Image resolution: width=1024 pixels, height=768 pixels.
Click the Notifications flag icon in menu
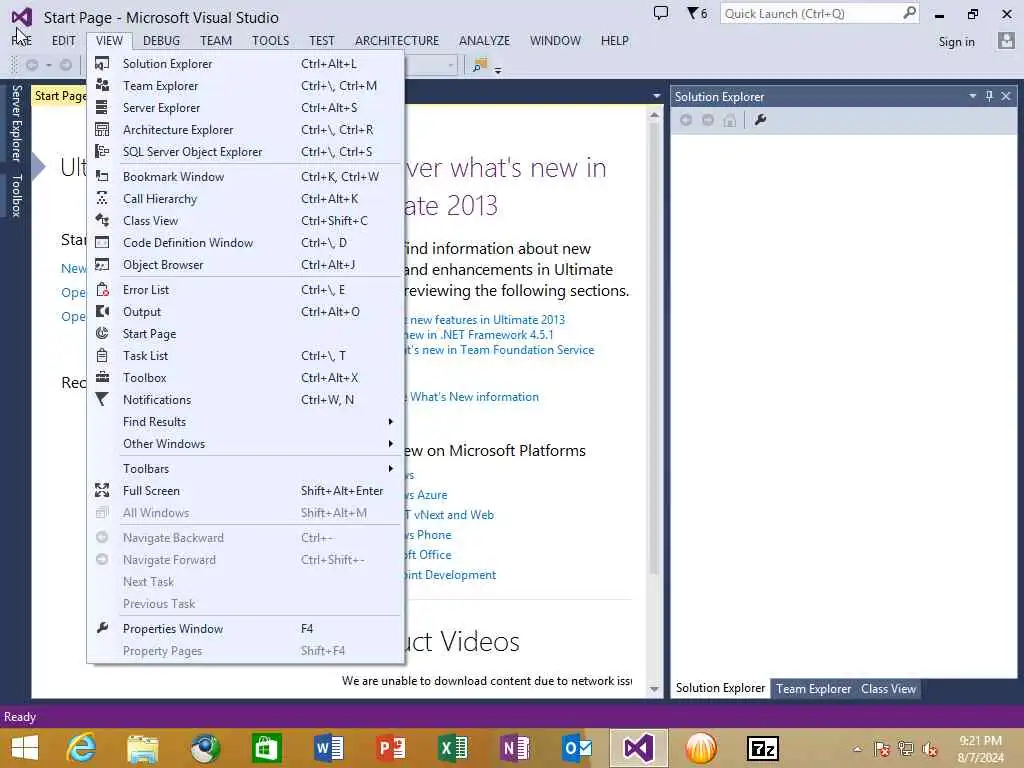(x=102, y=399)
